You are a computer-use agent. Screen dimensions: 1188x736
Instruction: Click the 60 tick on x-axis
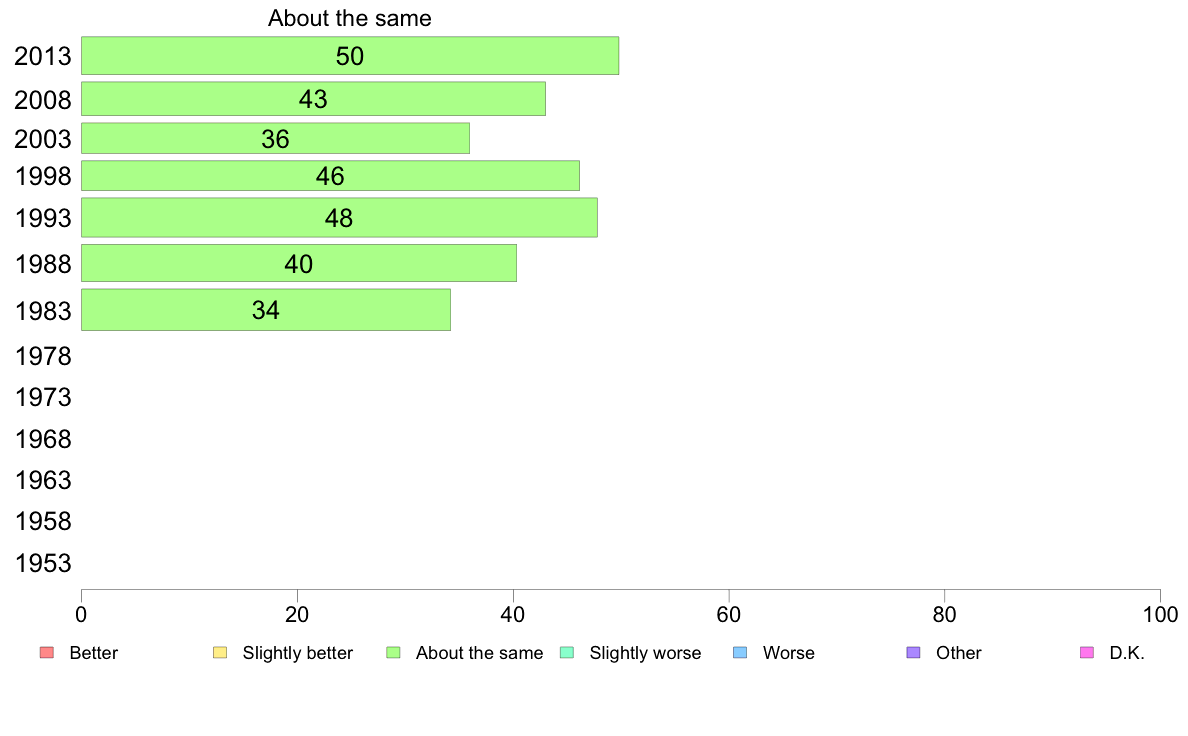click(729, 614)
